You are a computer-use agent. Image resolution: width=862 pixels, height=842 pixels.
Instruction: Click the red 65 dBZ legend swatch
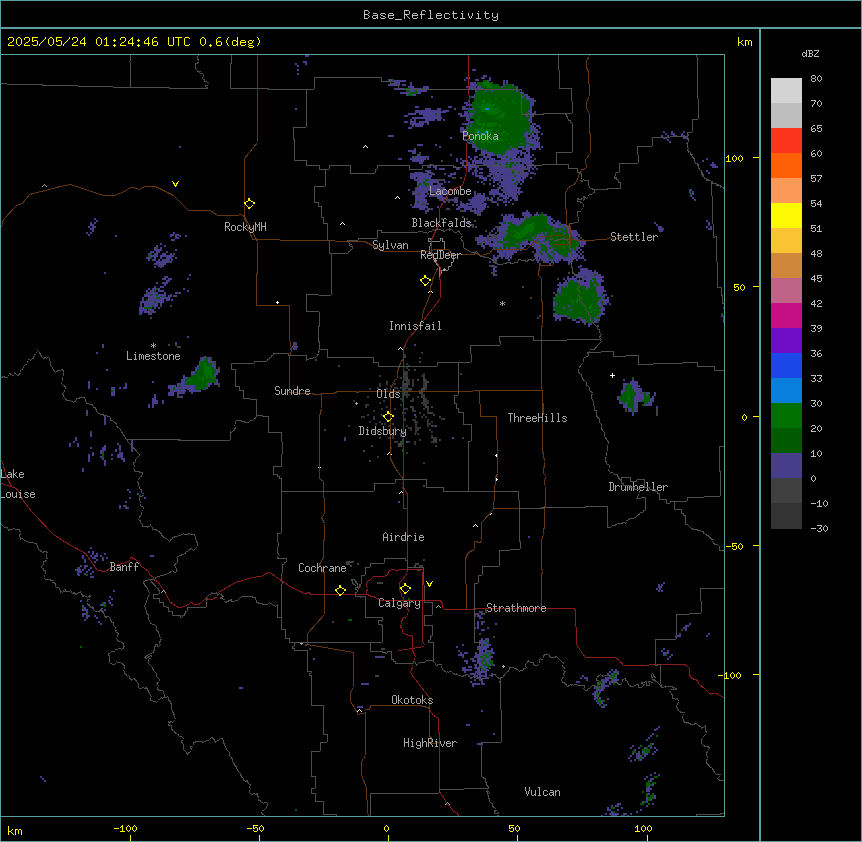786,141
